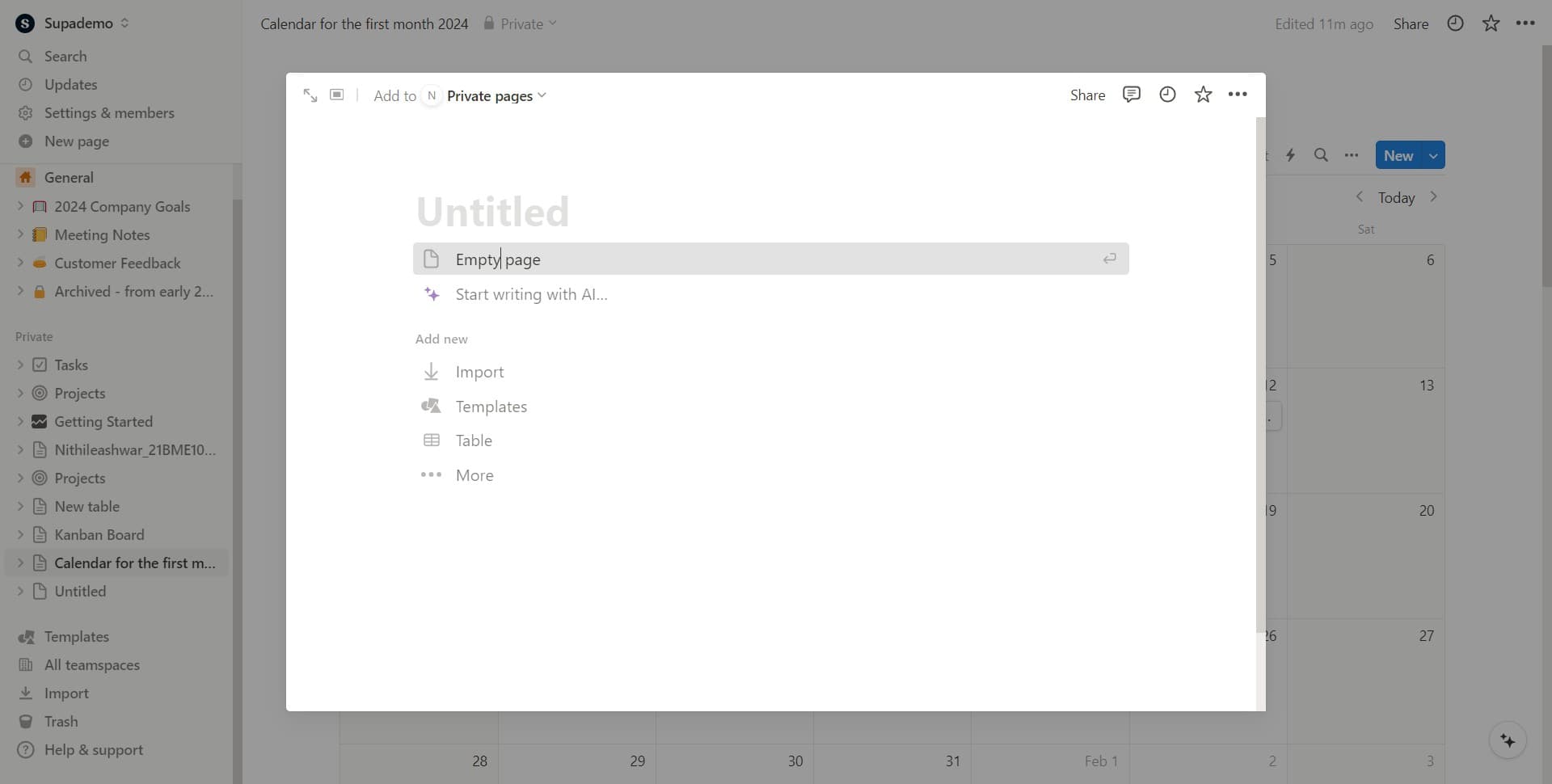
Task: Insert a Table from Add new
Action: (x=474, y=440)
